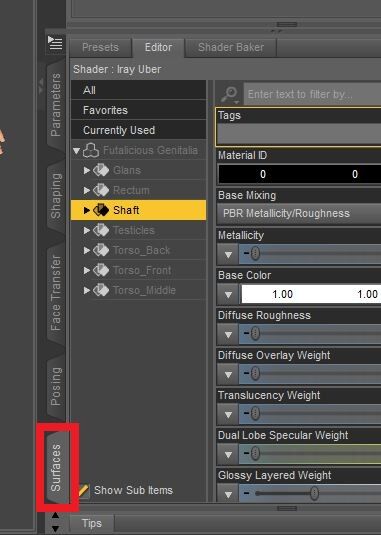The image size is (381, 535).
Task: Click the Diffuse Overlay Weight slider handle
Action: [255, 373]
